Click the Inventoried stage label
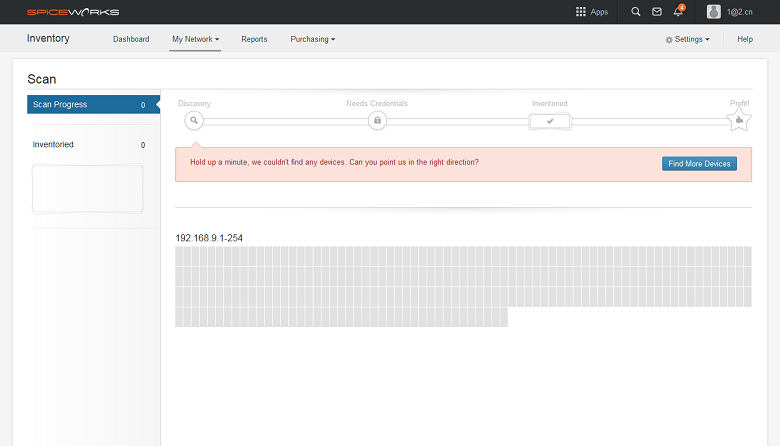Viewport: 780px width, 446px height. click(549, 103)
